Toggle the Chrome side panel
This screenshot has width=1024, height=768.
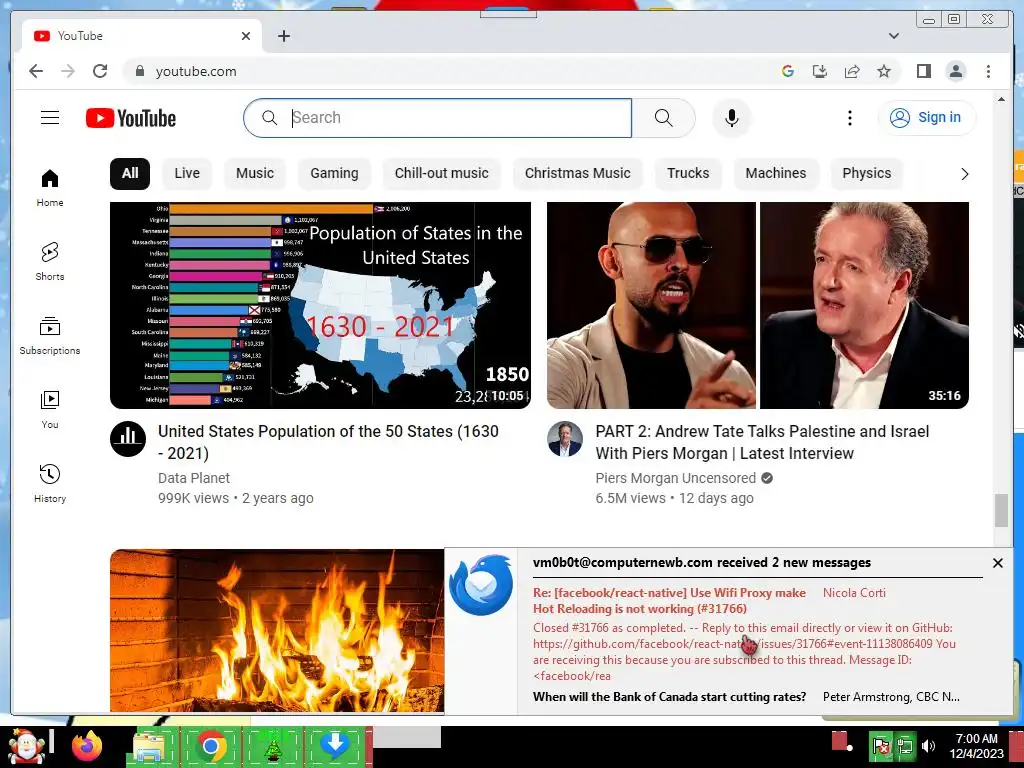[x=923, y=71]
